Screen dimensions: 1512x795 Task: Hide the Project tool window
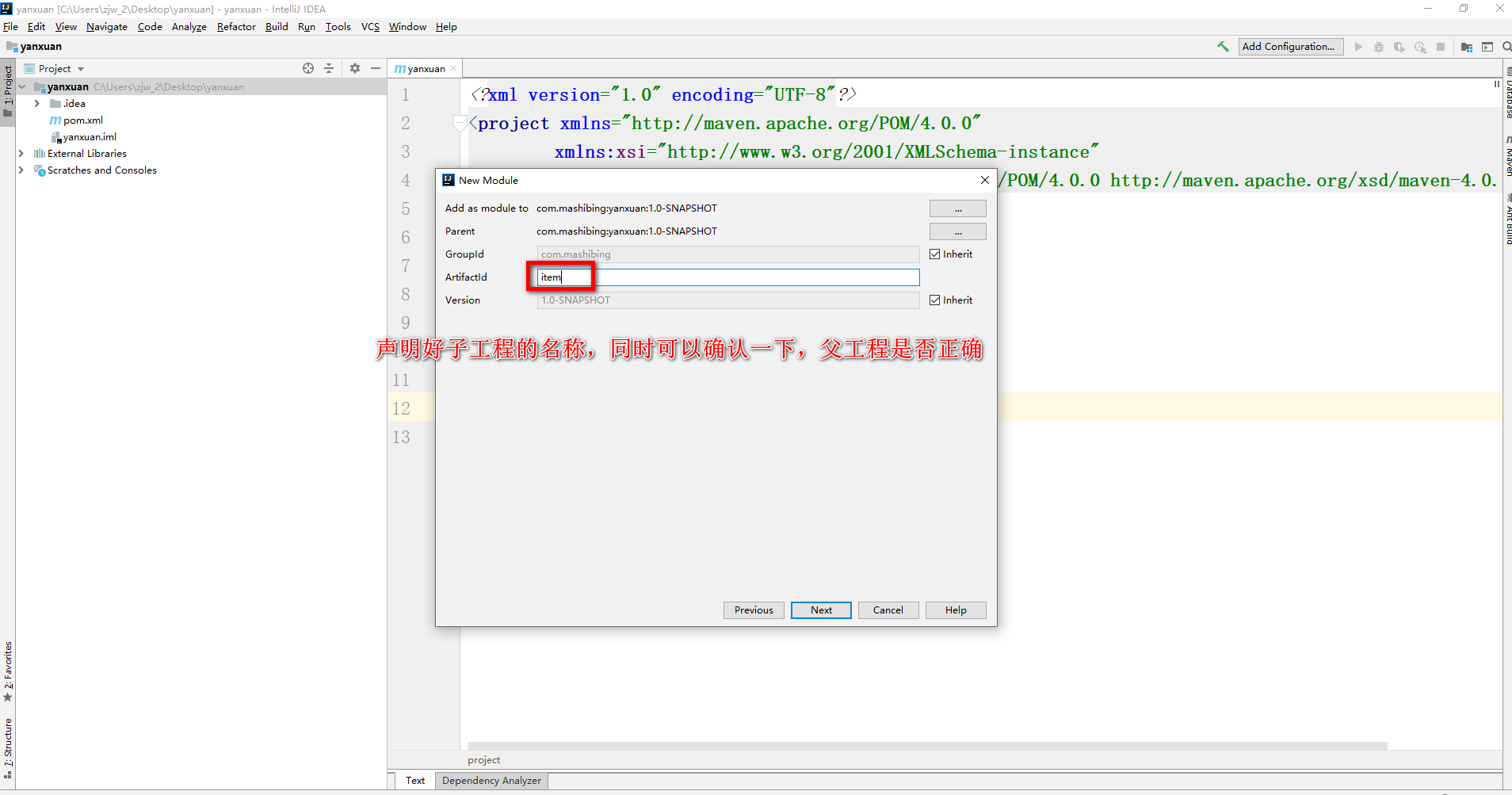376,69
